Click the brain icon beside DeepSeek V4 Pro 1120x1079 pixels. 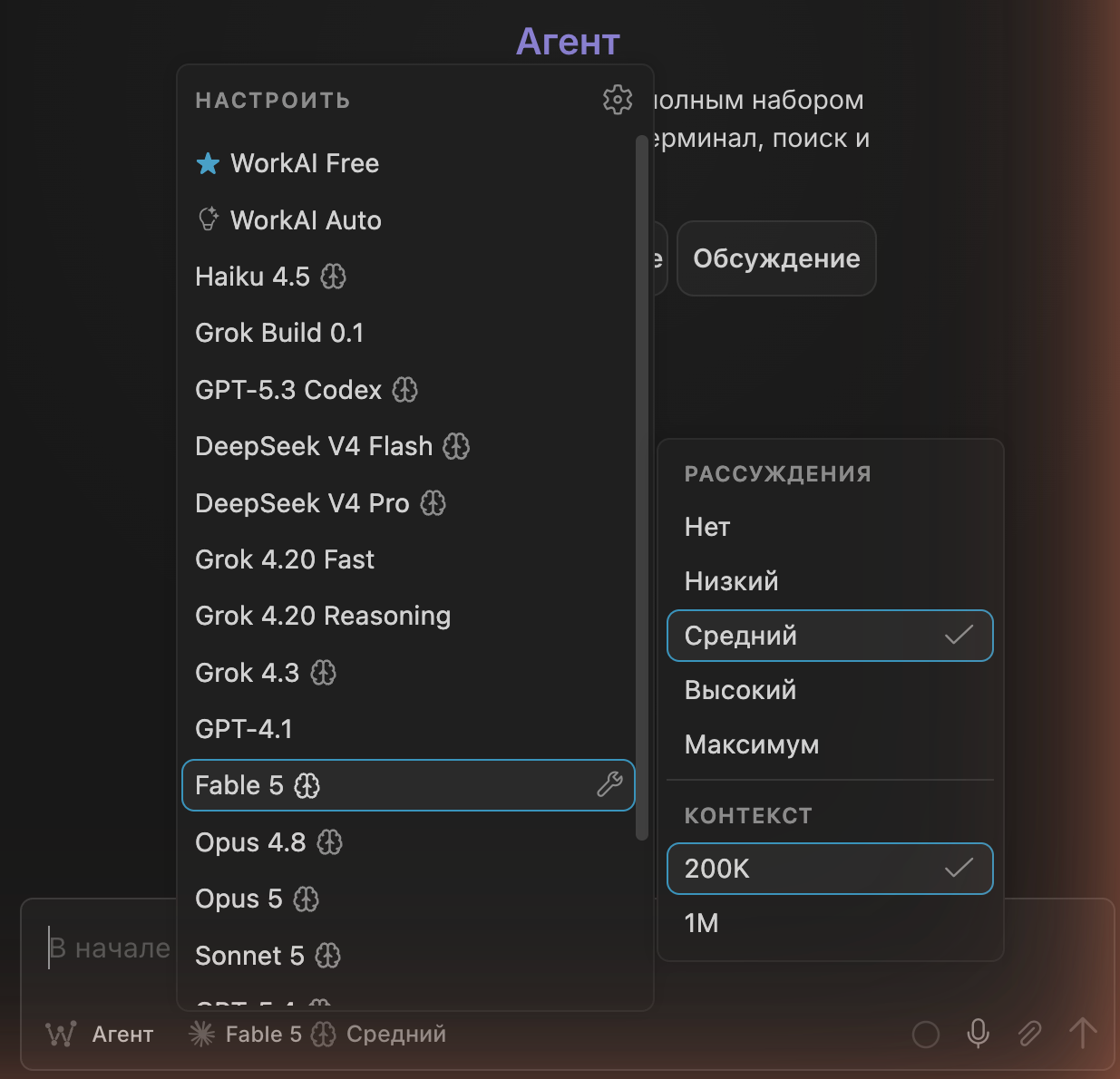[x=433, y=503]
